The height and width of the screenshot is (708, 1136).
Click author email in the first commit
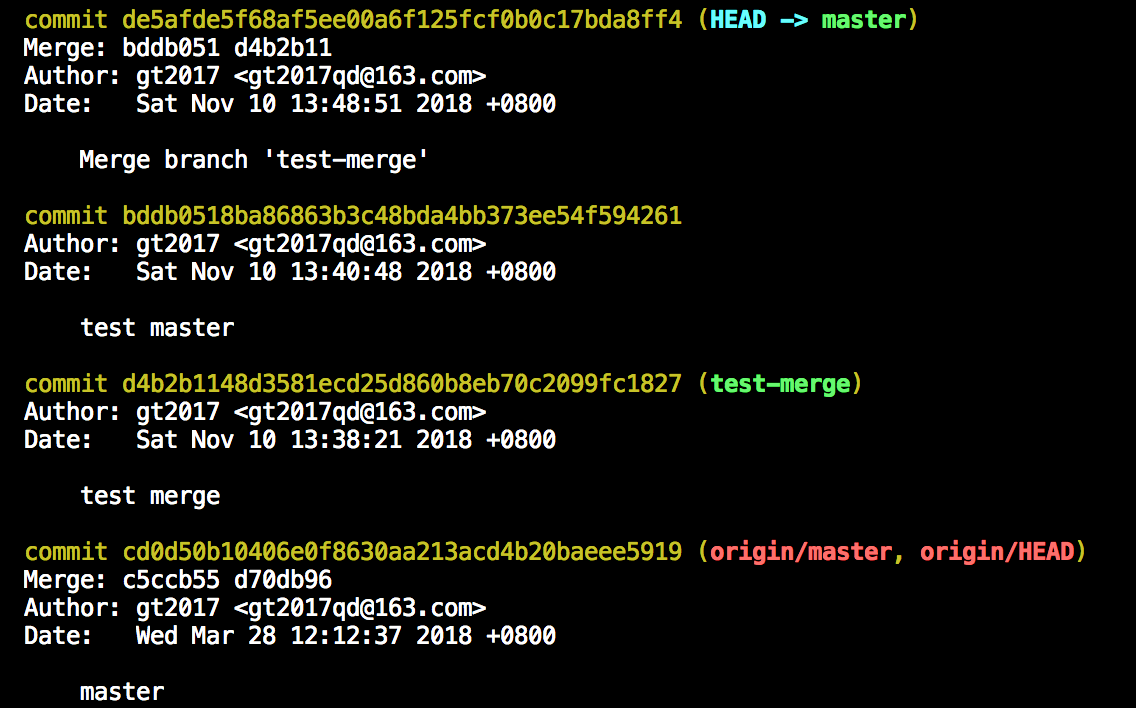(360, 76)
